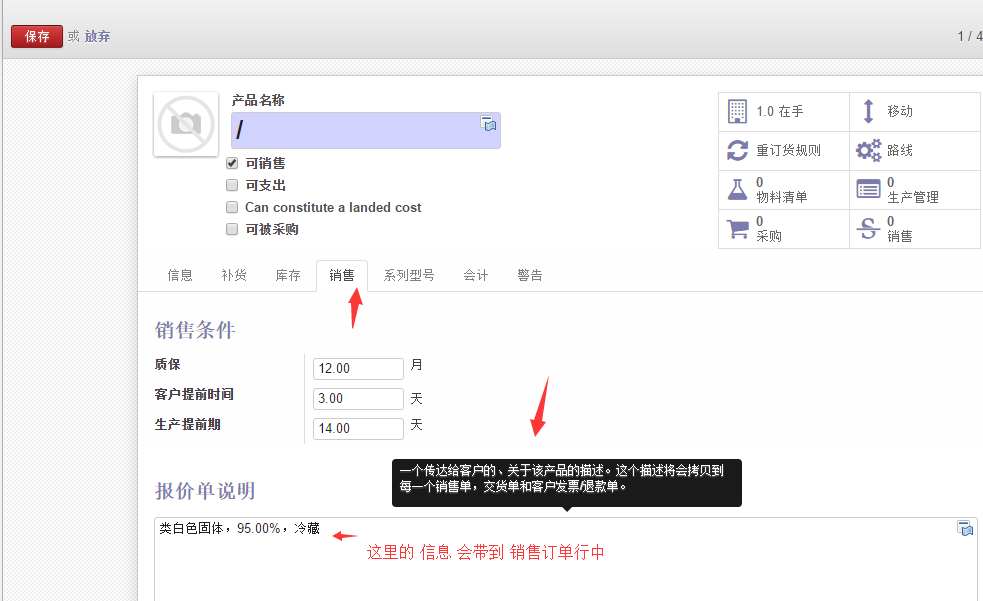This screenshot has height=601, width=983.
Task: Click the 采购 shopping cart icon
Action: (x=737, y=229)
